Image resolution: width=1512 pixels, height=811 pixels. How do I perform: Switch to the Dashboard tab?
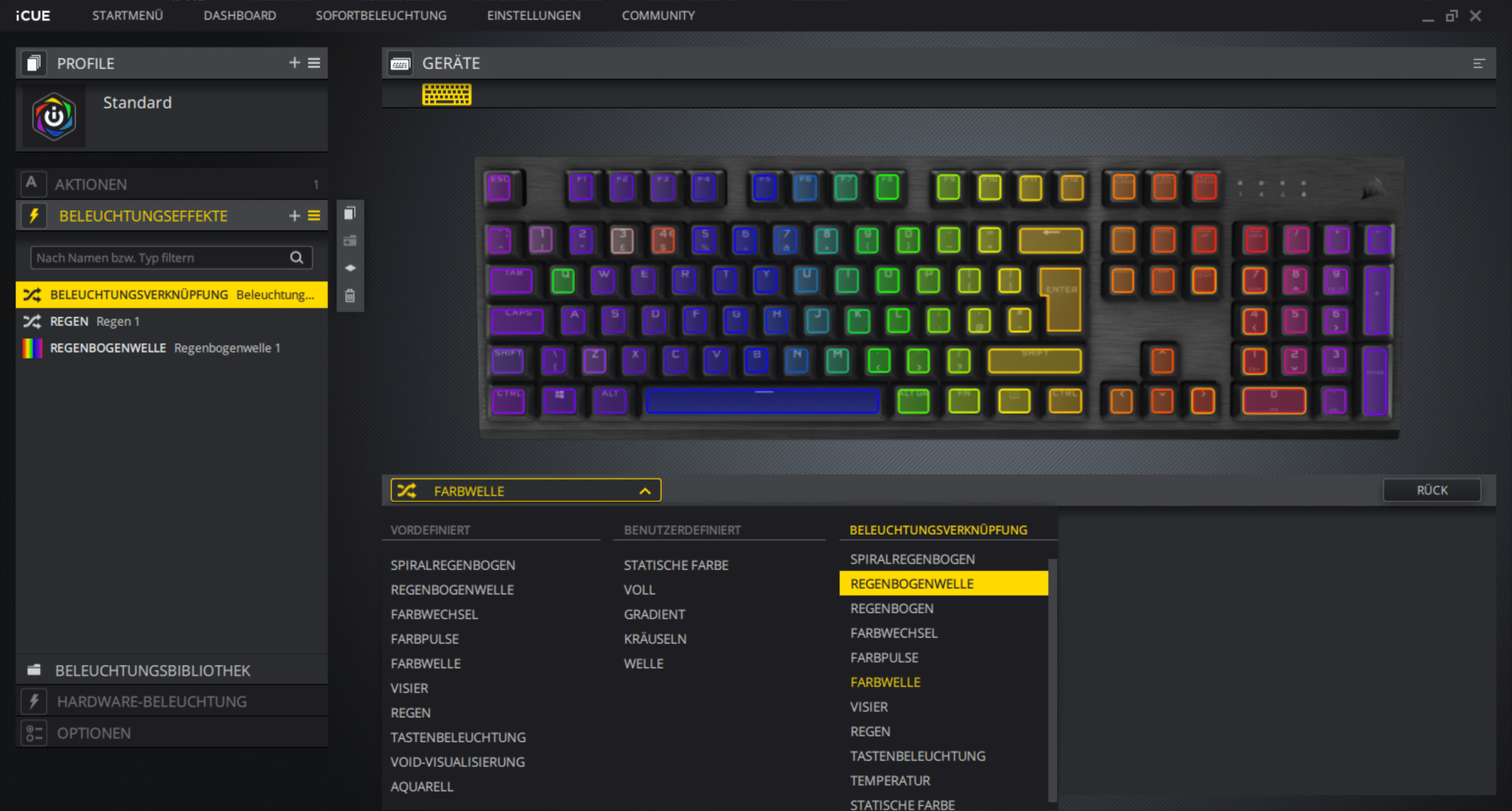coord(239,16)
